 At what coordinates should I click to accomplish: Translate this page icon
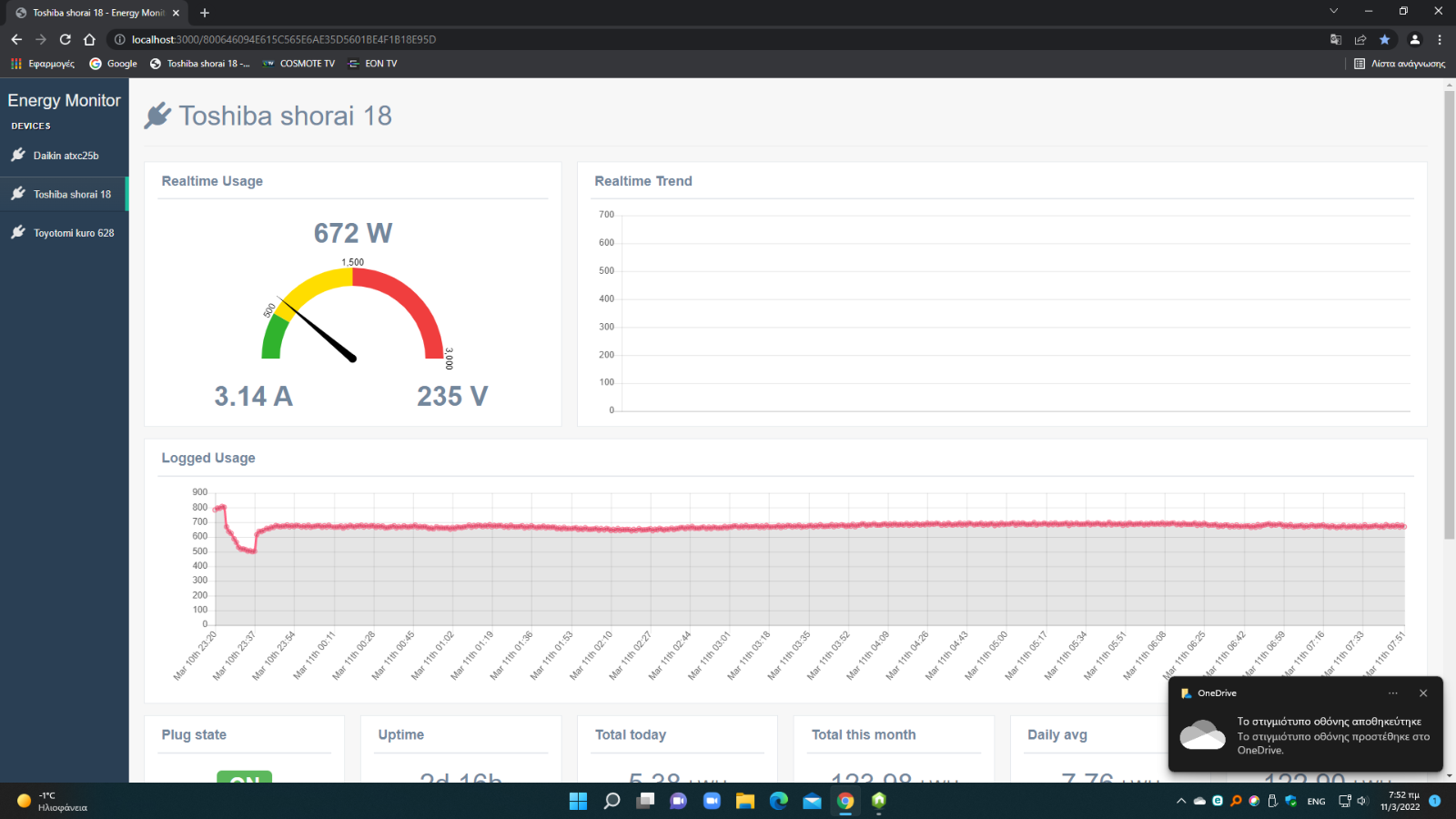point(1336,39)
